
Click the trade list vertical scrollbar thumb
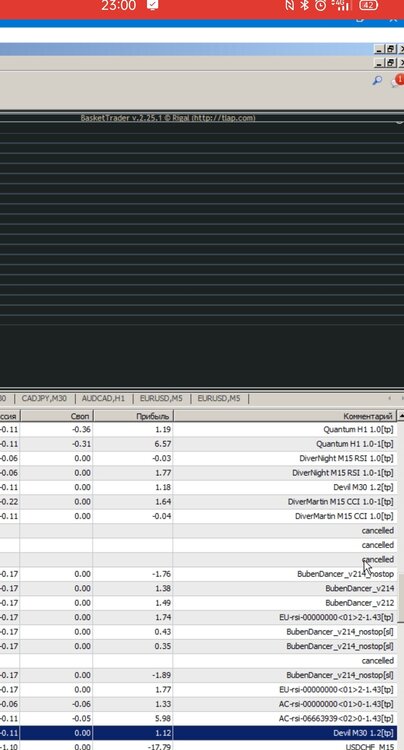[x=401, y=597]
